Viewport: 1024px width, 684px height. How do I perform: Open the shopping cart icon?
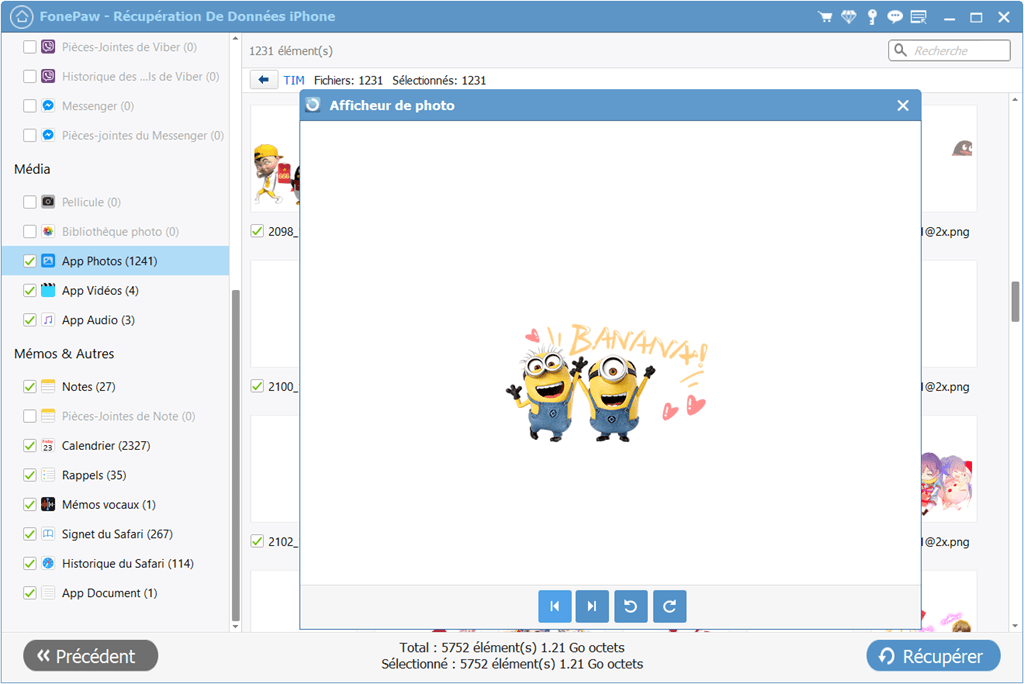(825, 17)
